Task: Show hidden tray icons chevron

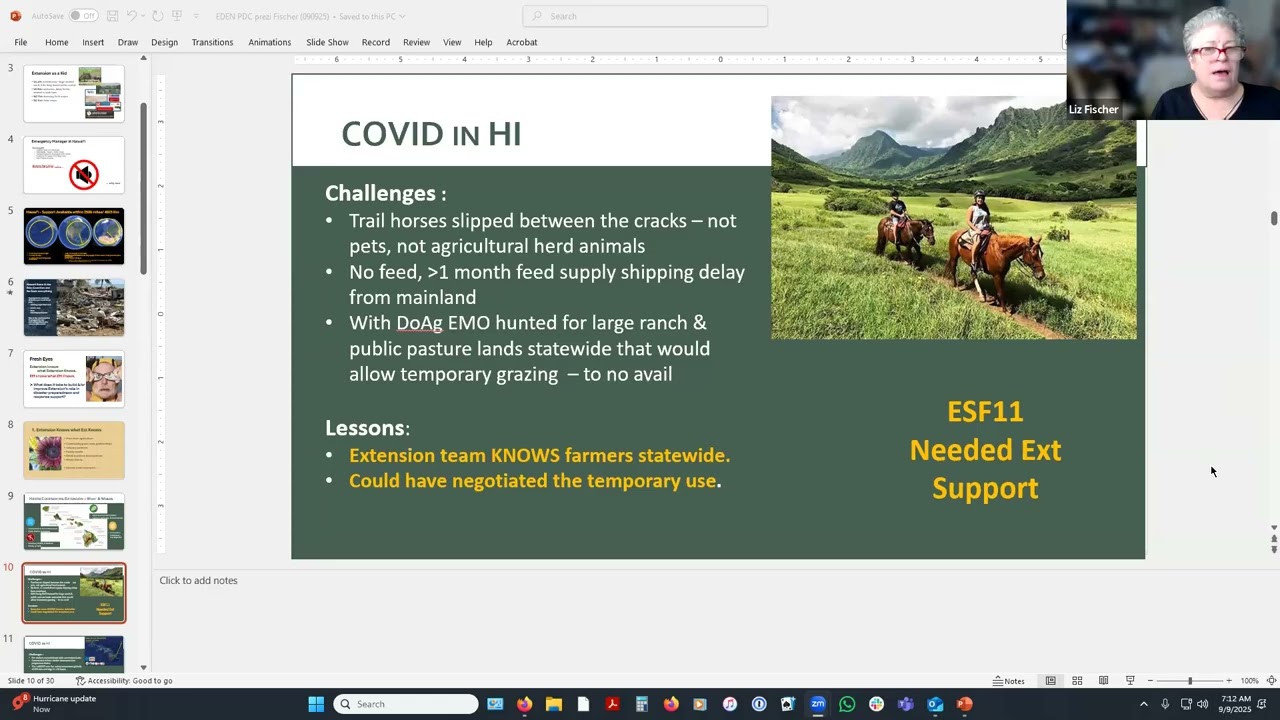Action: (x=1144, y=704)
